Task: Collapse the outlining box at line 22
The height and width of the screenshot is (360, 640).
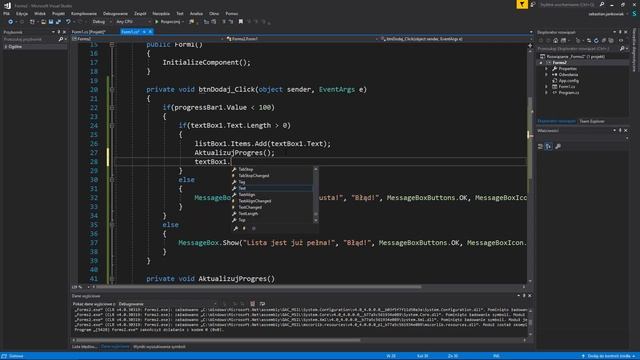Action: pos(112,108)
